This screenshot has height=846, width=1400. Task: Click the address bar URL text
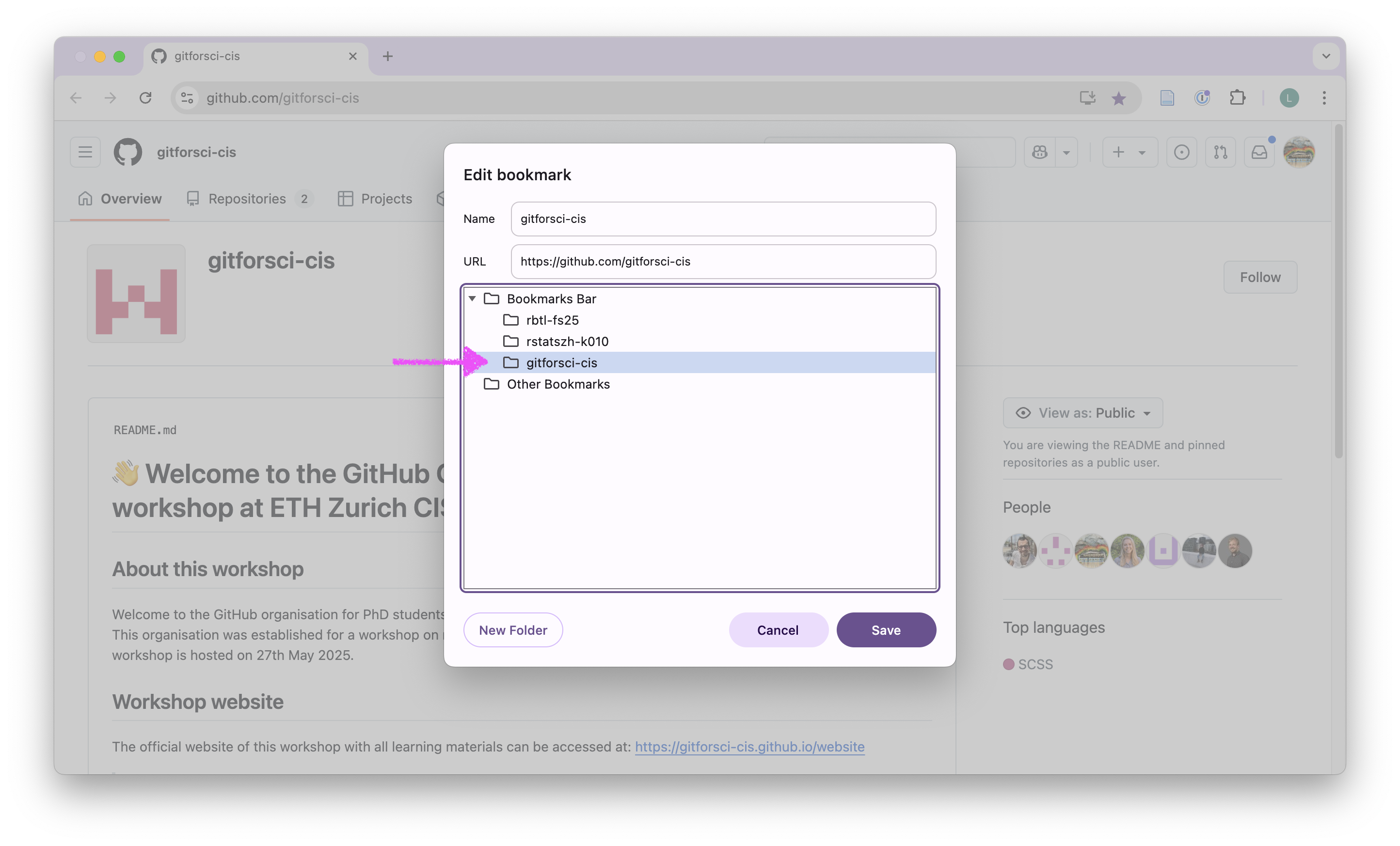point(283,98)
